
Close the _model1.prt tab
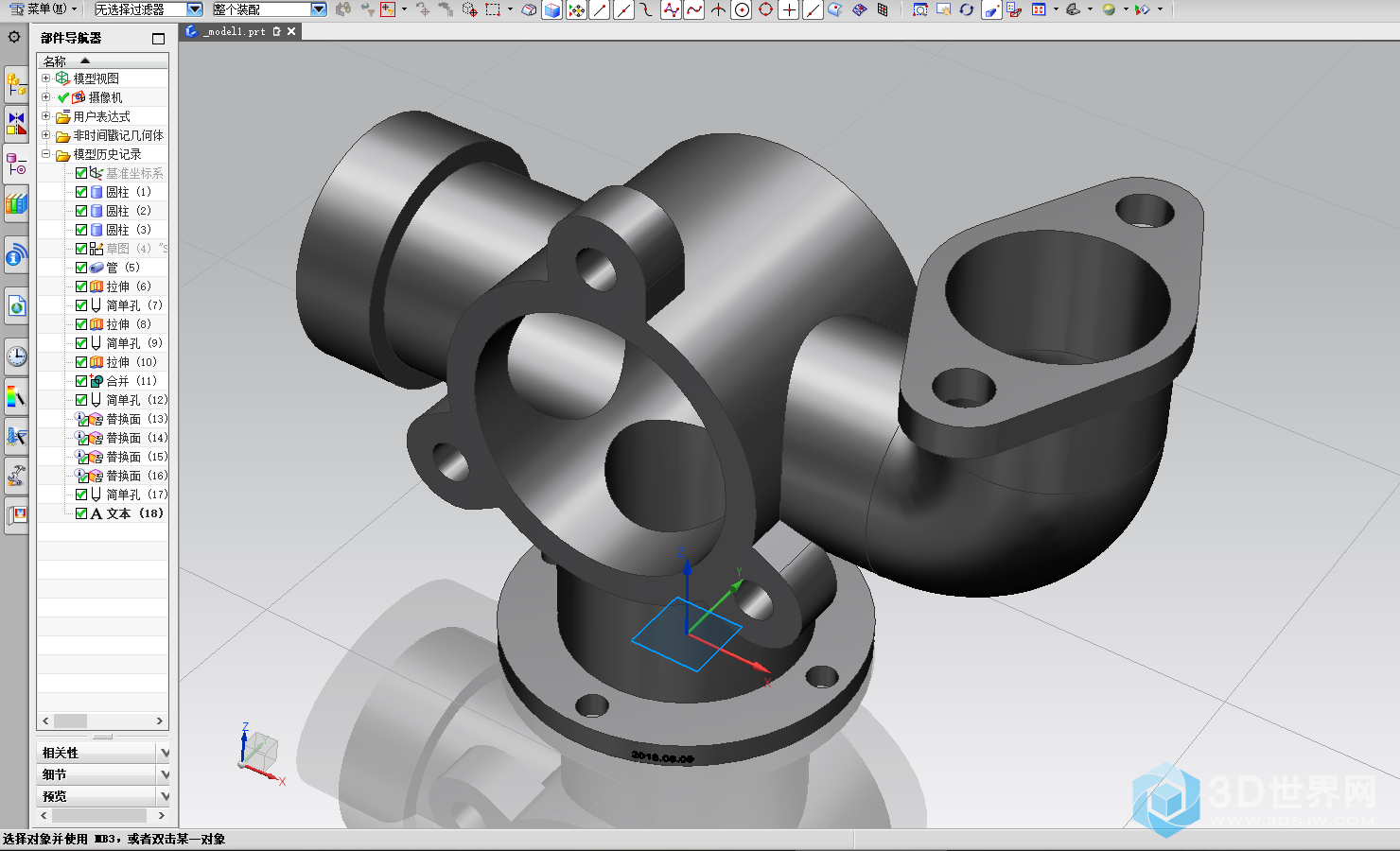(x=291, y=31)
